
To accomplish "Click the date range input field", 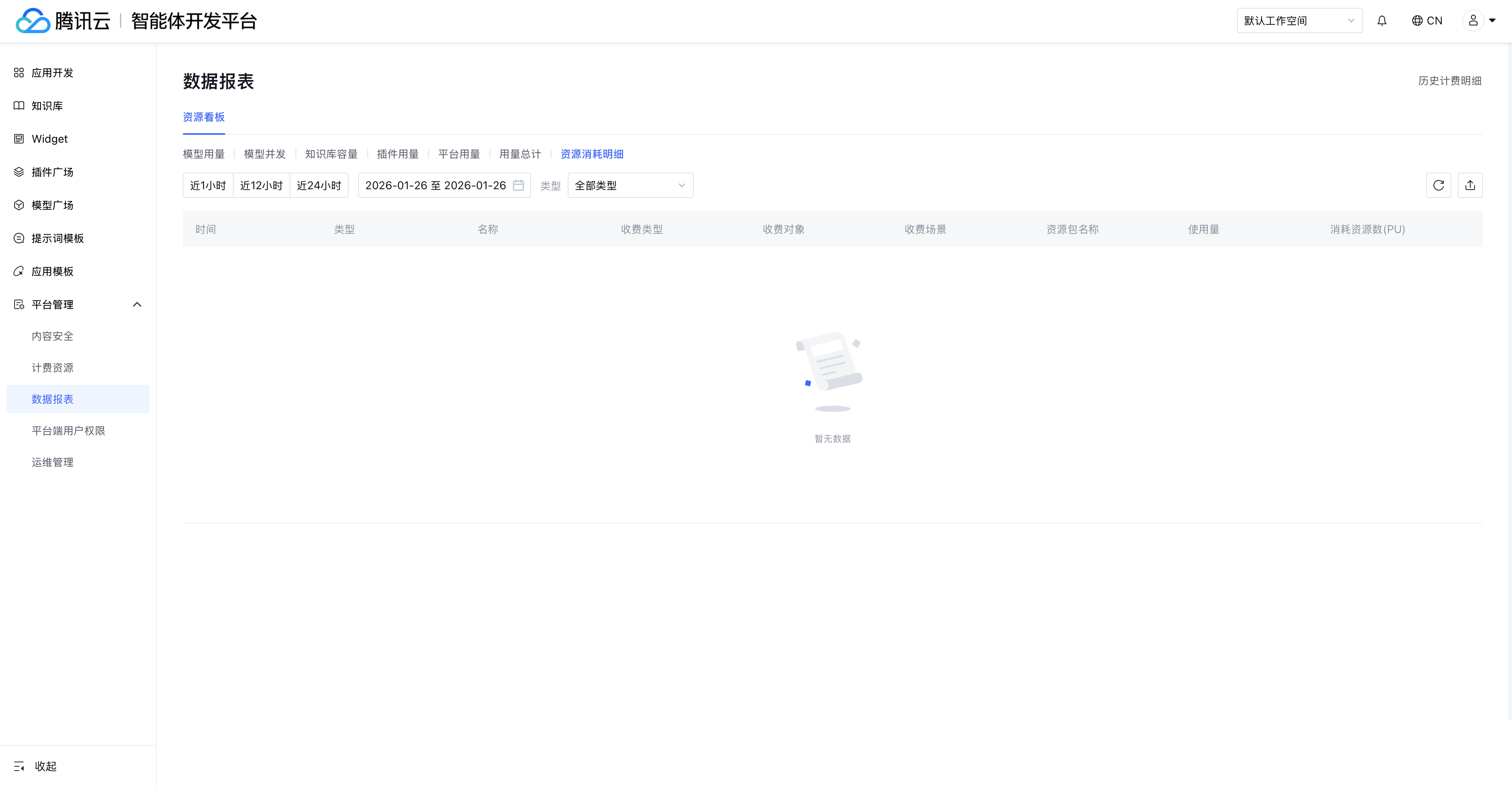I will pos(435,186).
